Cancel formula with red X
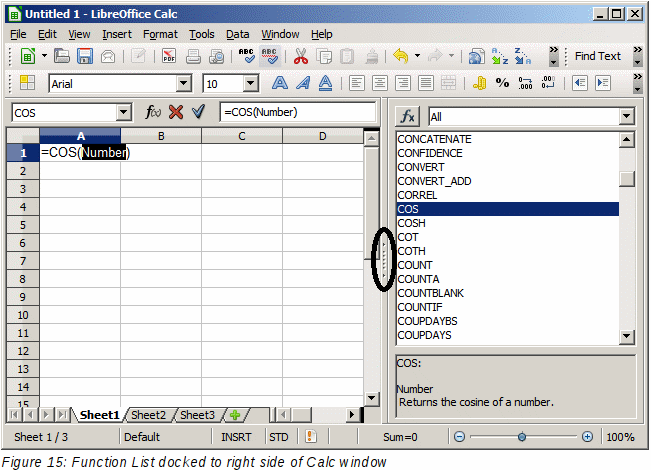 (x=176, y=112)
